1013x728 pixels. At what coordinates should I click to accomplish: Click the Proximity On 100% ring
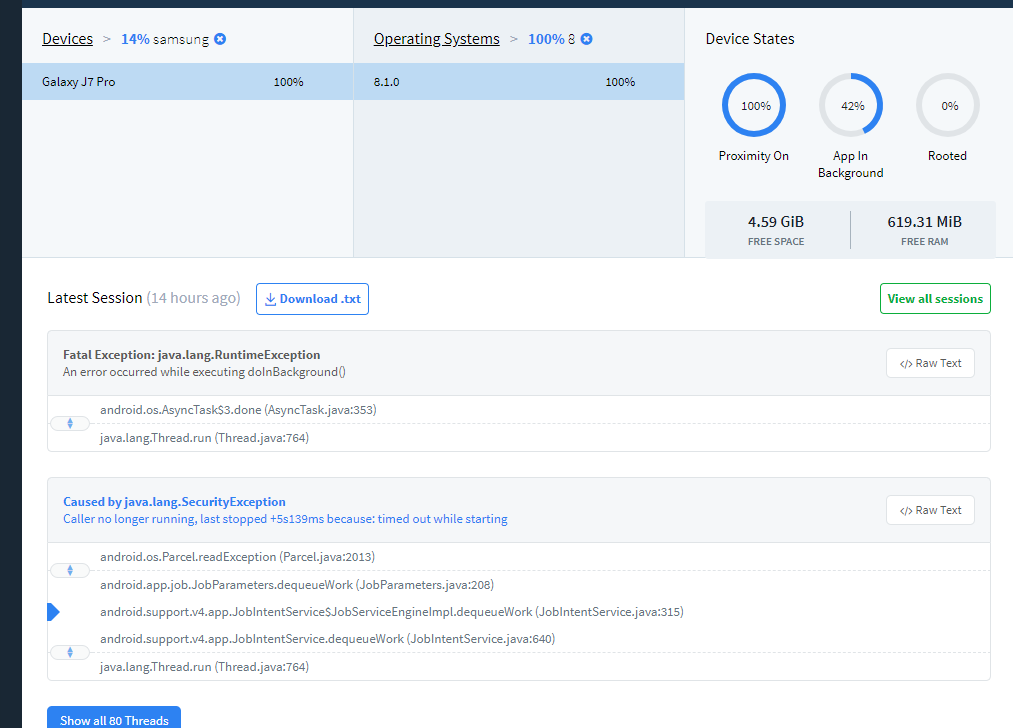[754, 105]
